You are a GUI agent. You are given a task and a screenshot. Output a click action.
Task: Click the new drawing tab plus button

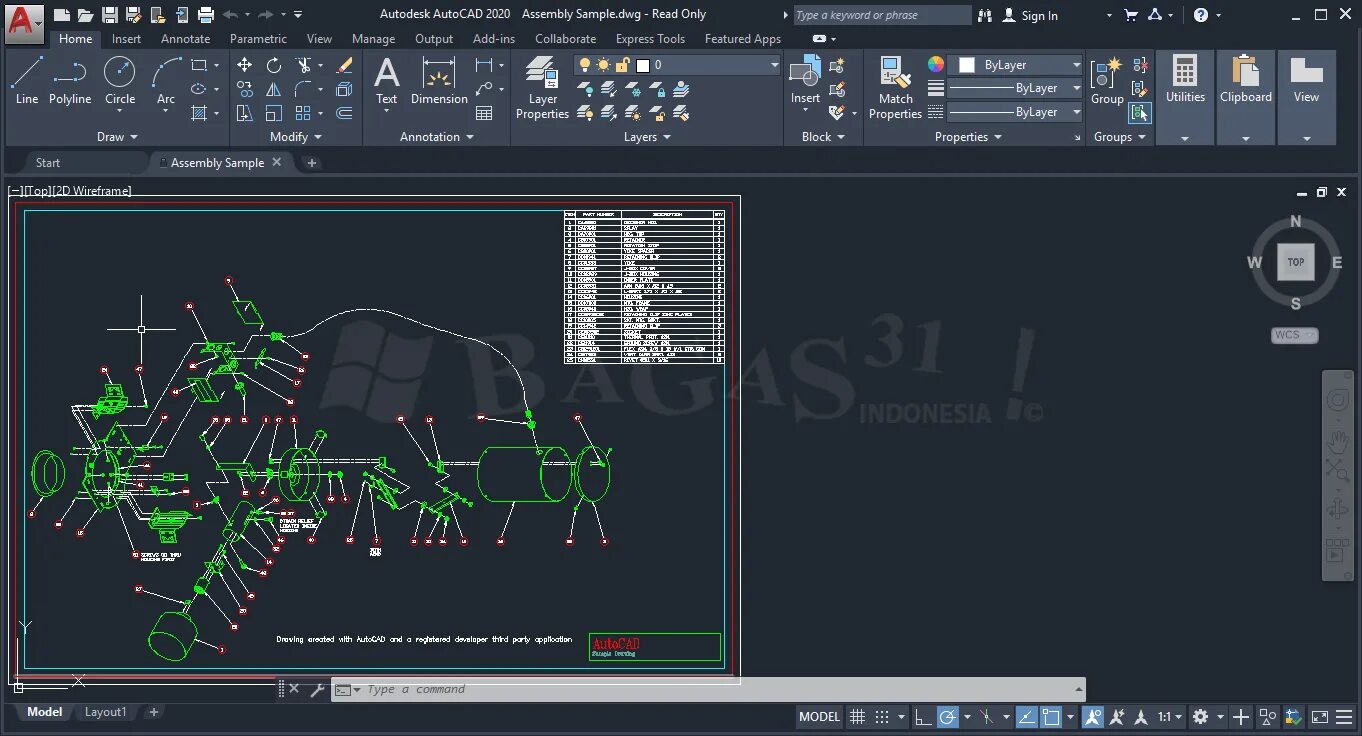point(312,162)
